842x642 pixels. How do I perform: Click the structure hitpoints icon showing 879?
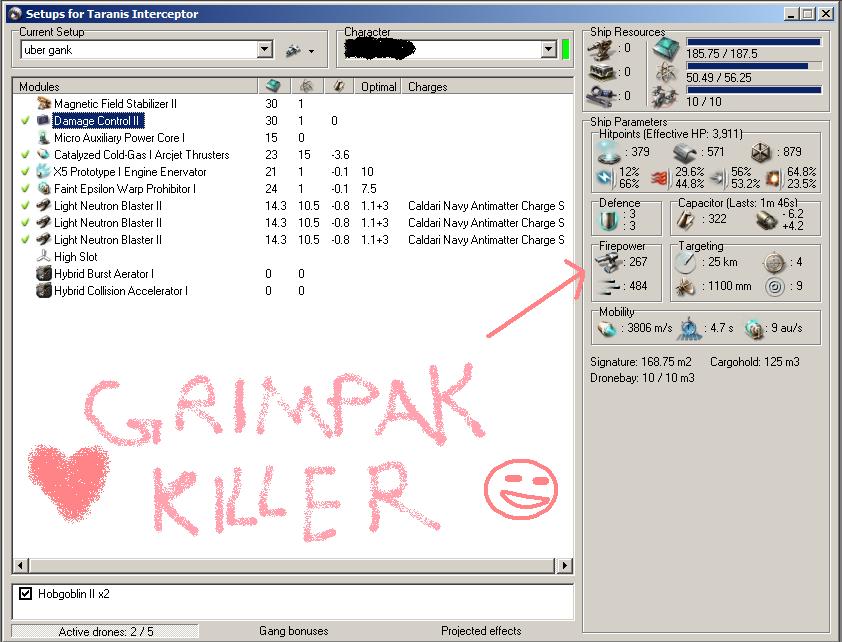coord(760,153)
